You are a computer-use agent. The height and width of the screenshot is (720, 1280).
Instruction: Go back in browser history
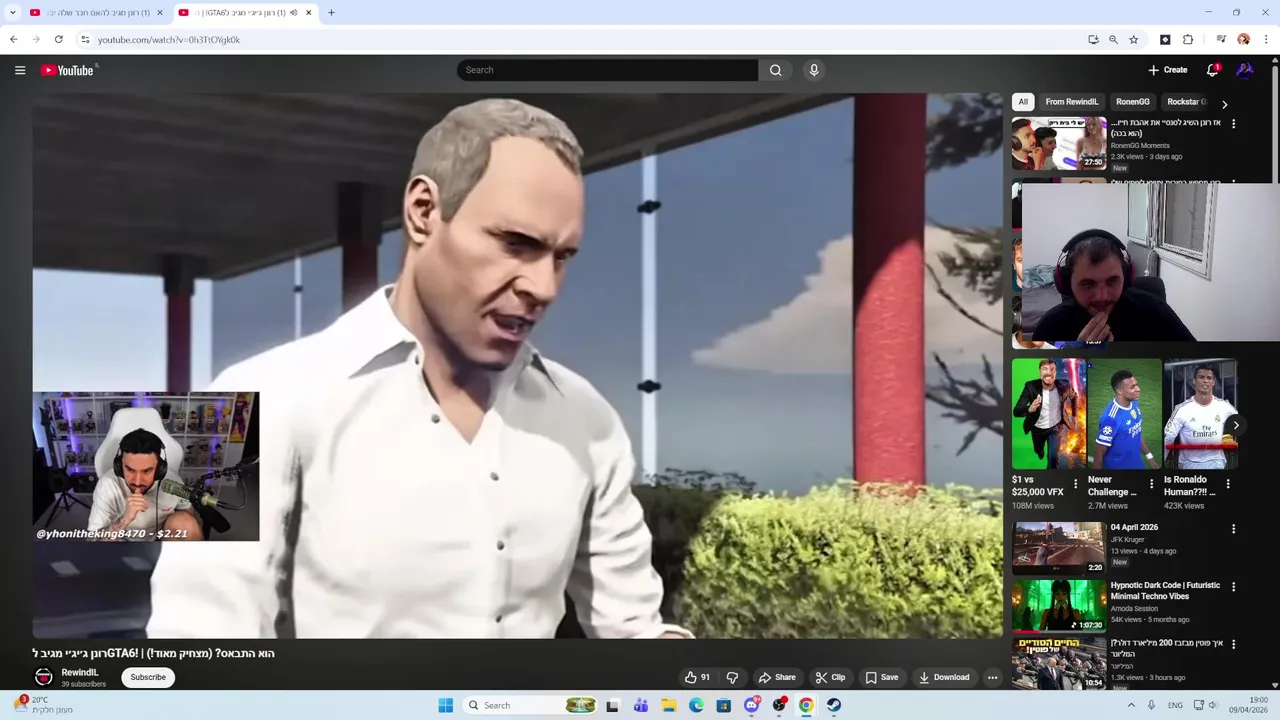tap(13, 40)
